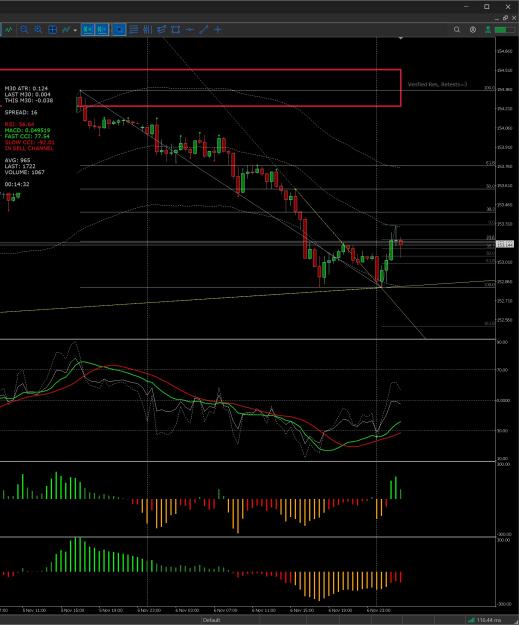Click the AVG: 965 text

point(18,160)
